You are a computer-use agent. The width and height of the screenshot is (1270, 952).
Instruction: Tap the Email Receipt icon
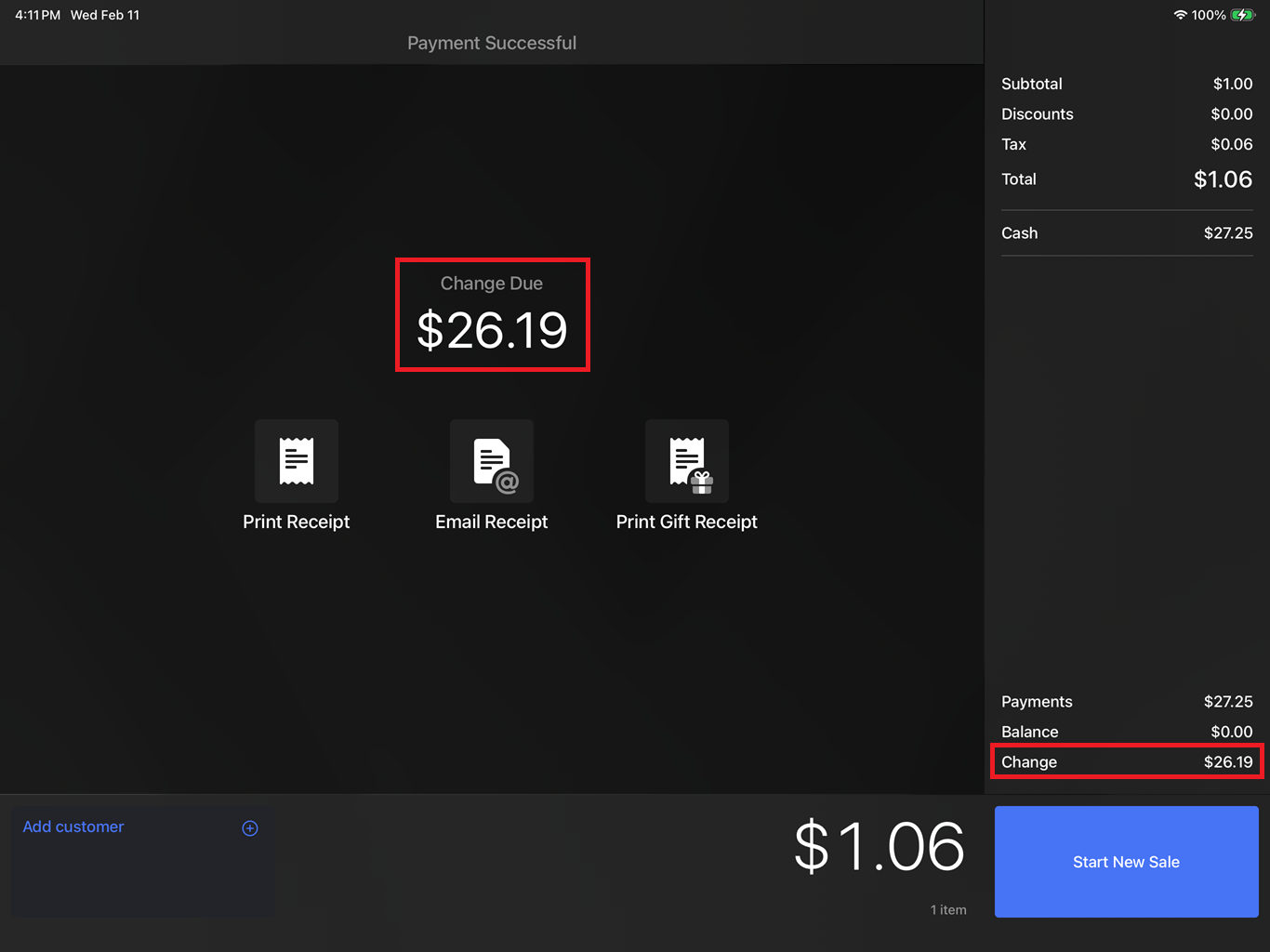pos(492,461)
